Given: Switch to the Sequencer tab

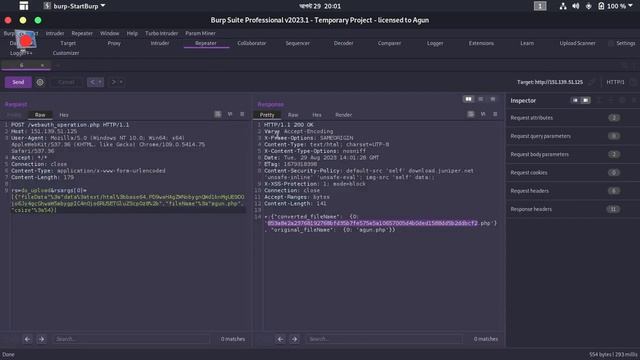Looking at the screenshot, I should click(297, 43).
